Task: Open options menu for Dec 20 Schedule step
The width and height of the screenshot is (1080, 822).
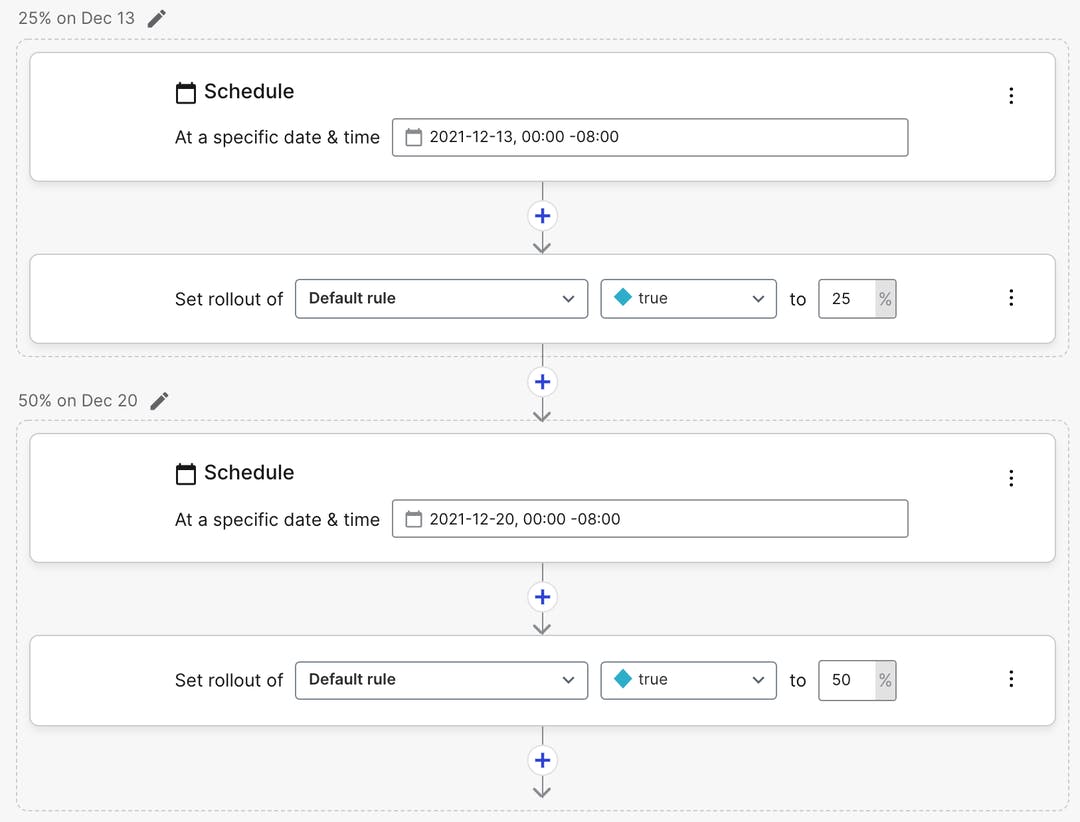Action: point(1011,478)
